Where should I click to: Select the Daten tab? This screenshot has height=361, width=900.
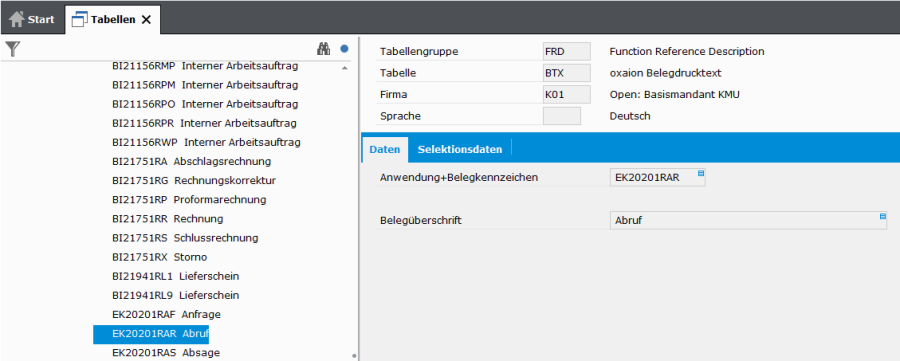(x=385, y=149)
